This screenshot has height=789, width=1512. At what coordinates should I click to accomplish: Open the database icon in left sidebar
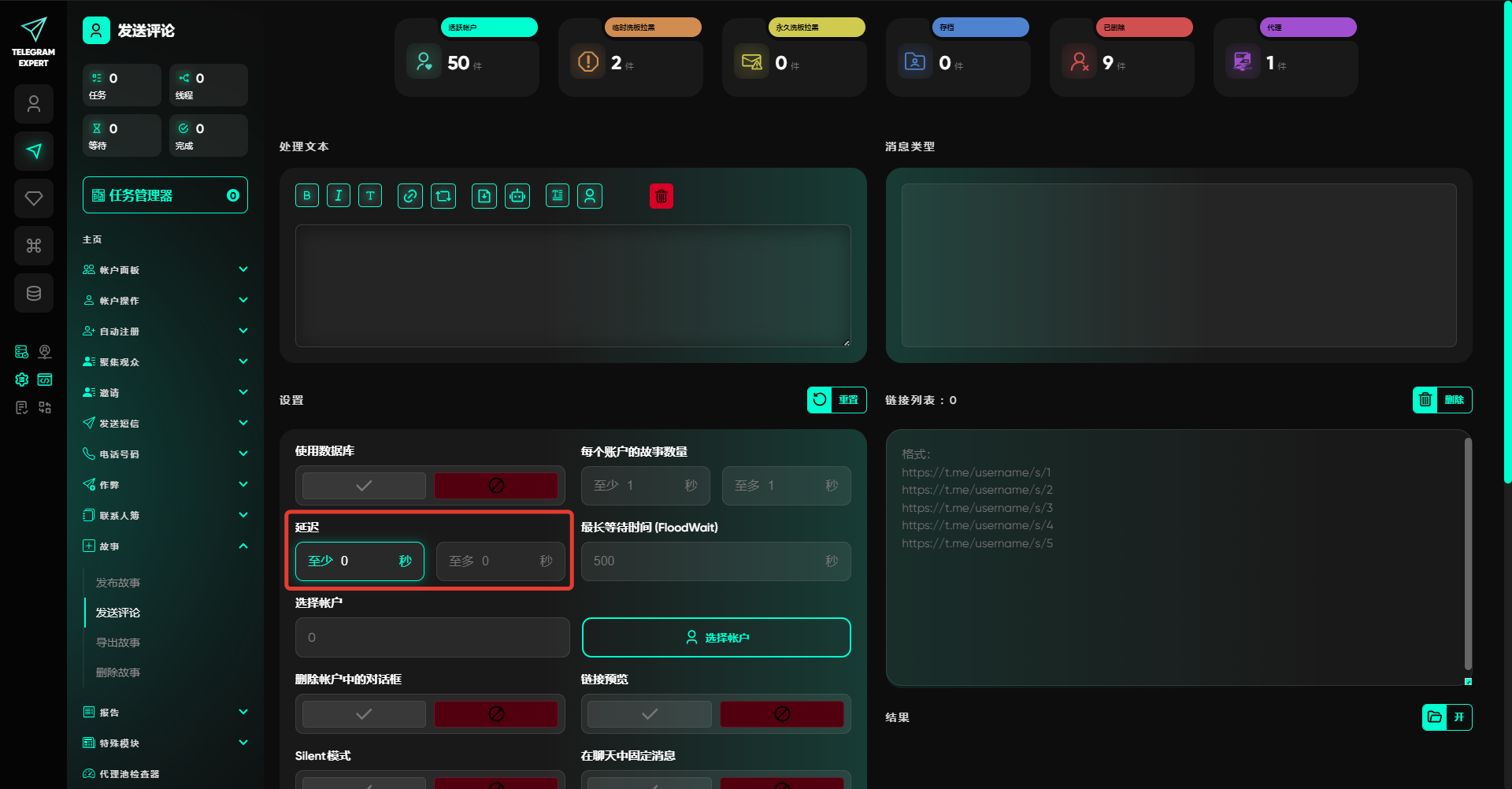(34, 293)
